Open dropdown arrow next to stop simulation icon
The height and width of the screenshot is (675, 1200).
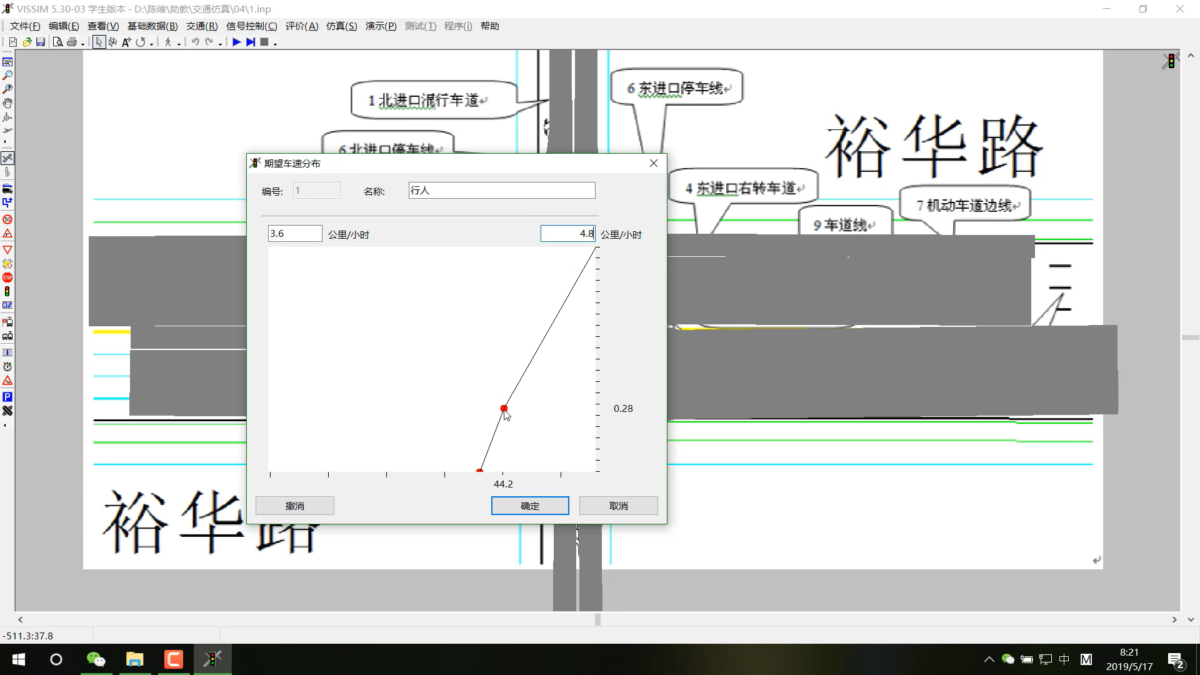click(x=275, y=43)
